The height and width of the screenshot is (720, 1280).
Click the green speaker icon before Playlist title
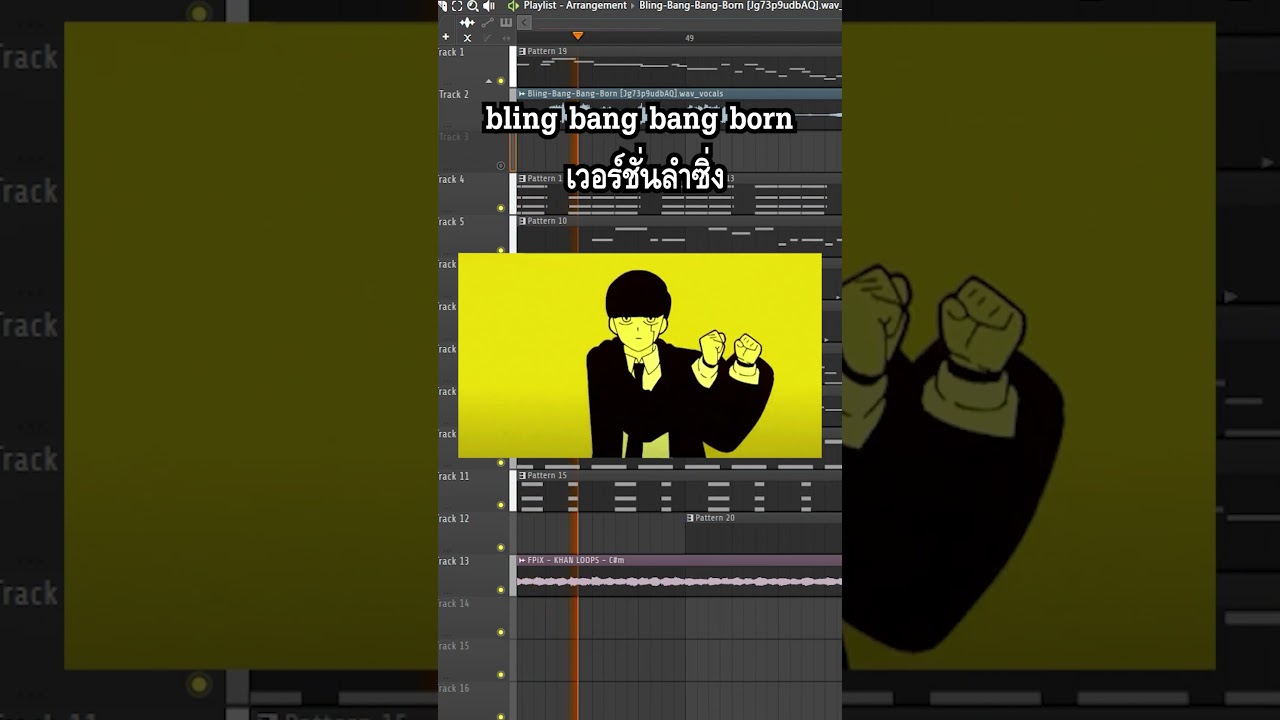513,6
